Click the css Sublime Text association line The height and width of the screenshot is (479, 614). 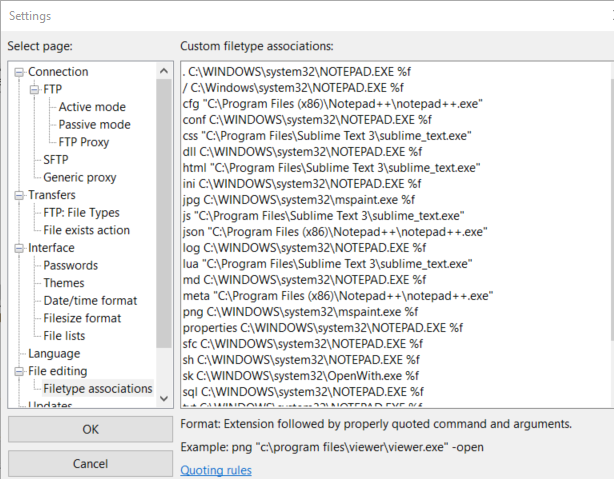click(327, 136)
